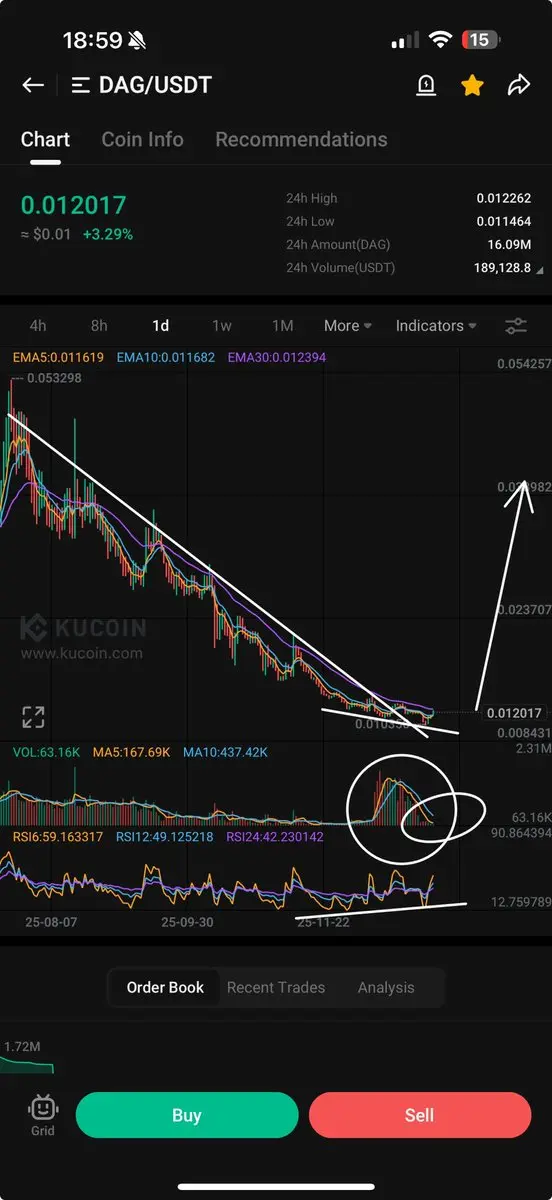Expand the More timeframes dropdown
This screenshot has width=552, height=1200.
[x=348, y=326]
